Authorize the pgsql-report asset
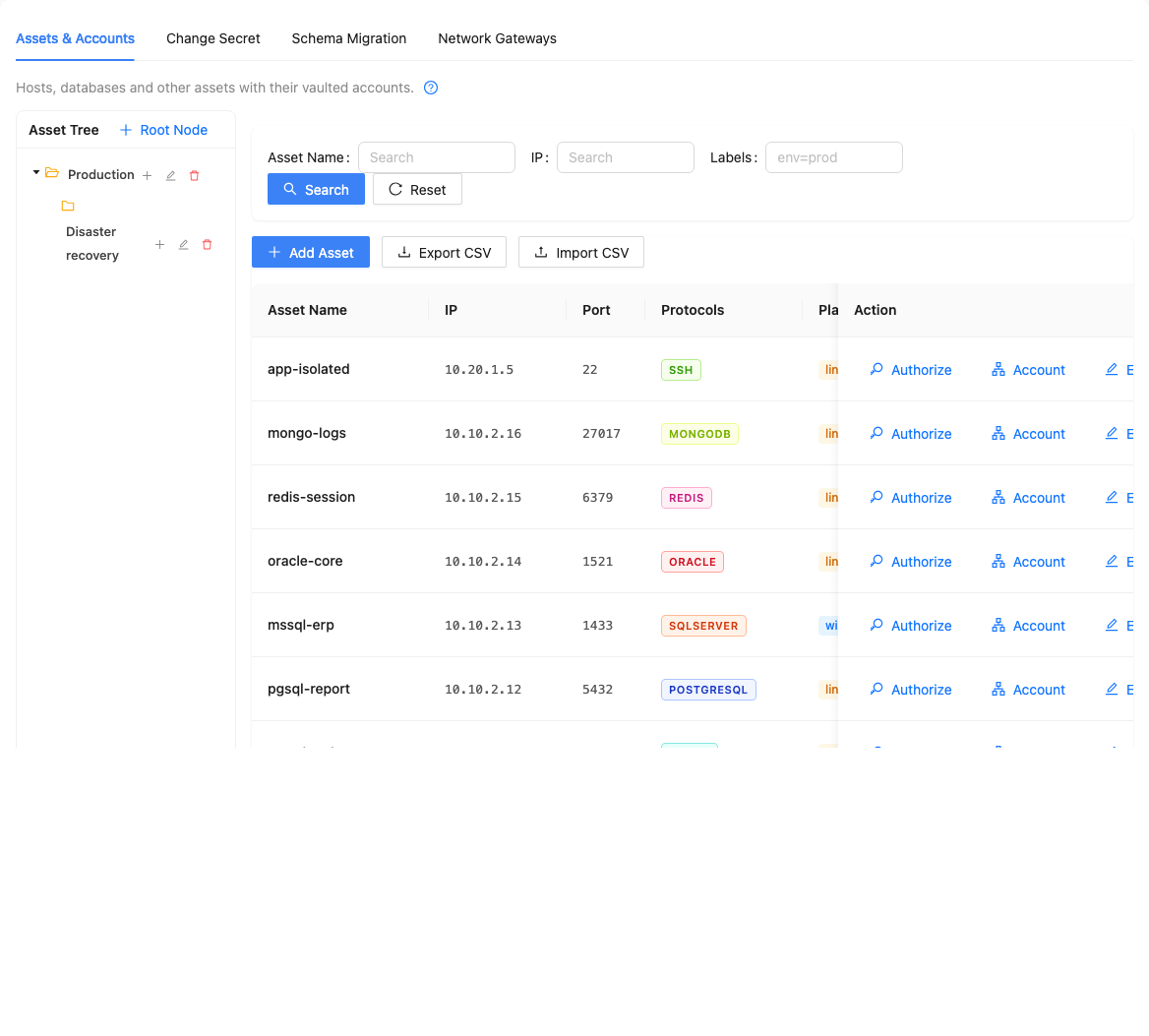1149x1036 pixels. pyautogui.click(x=911, y=690)
